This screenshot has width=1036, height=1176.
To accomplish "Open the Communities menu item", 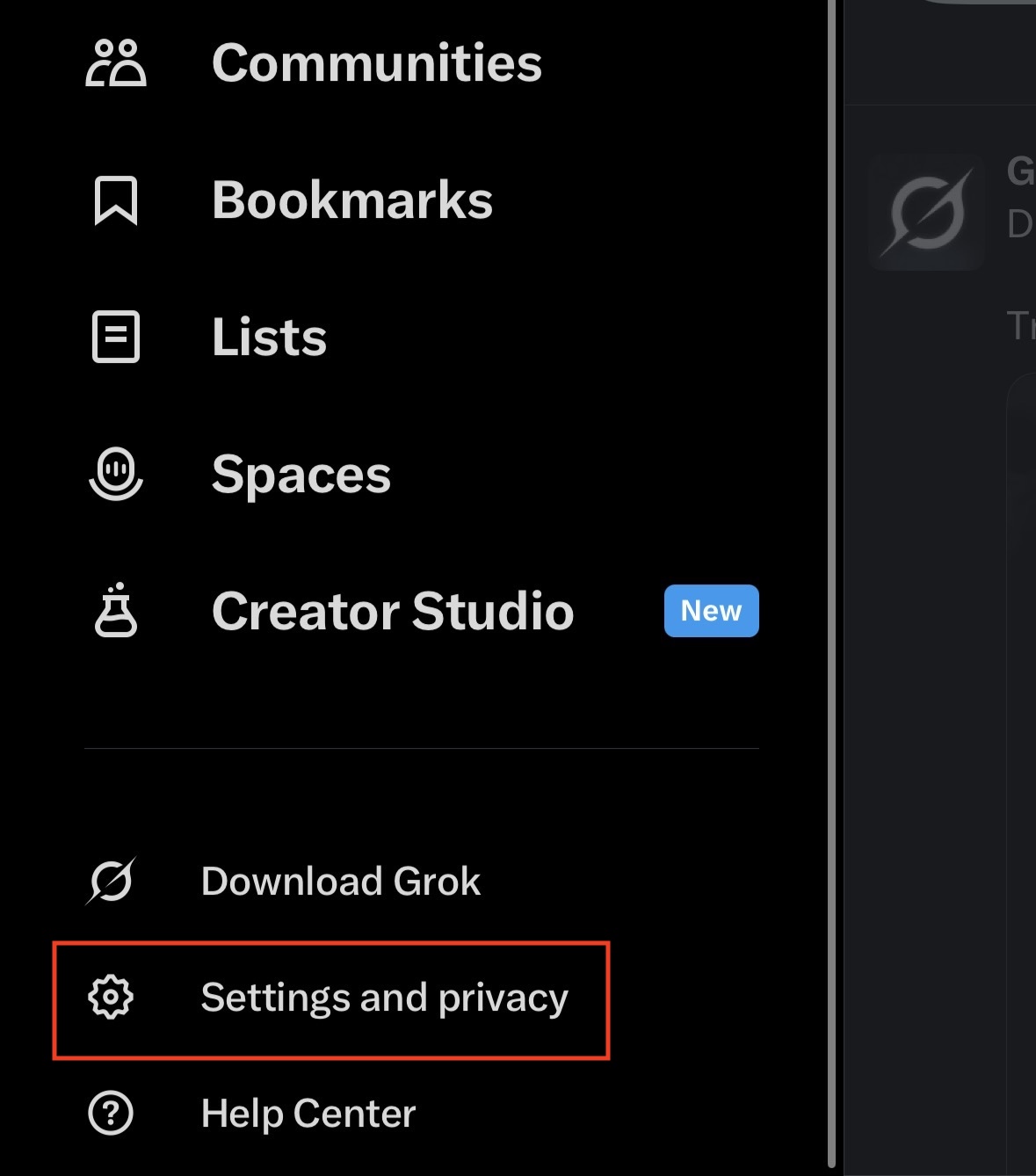I will [377, 63].
